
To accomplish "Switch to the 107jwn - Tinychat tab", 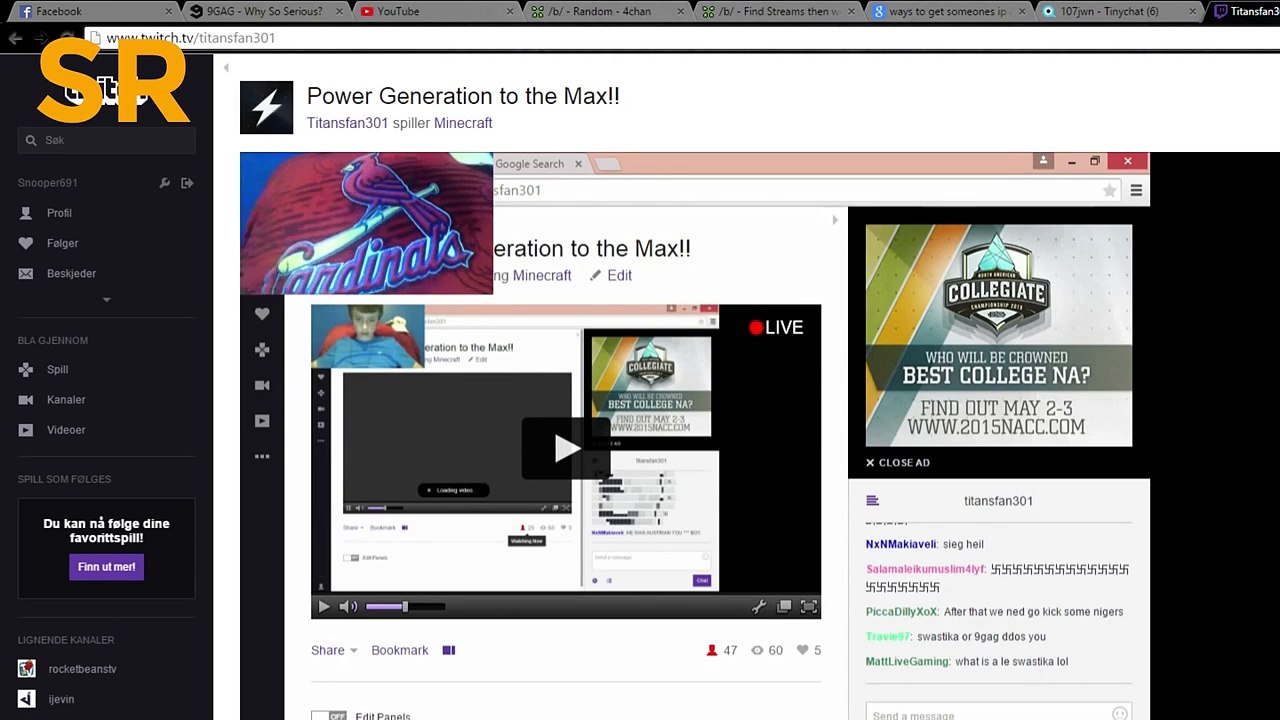I will (x=1121, y=11).
